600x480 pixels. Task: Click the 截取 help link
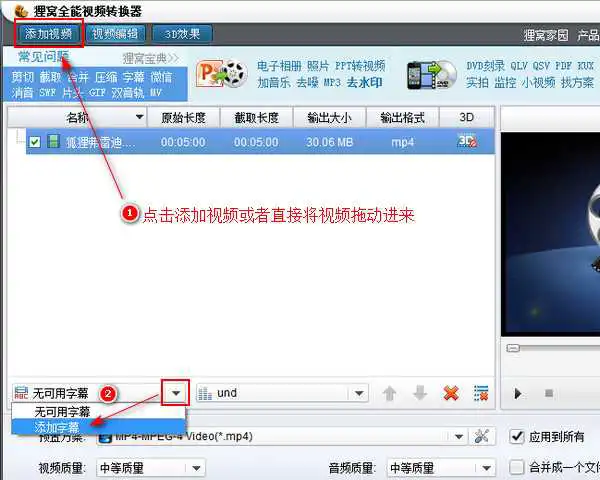click(x=50, y=77)
